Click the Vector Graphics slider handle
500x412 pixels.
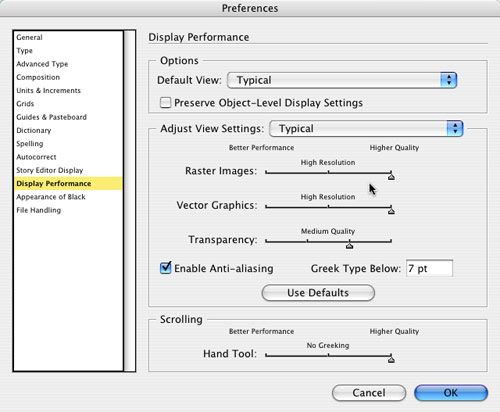click(x=391, y=211)
